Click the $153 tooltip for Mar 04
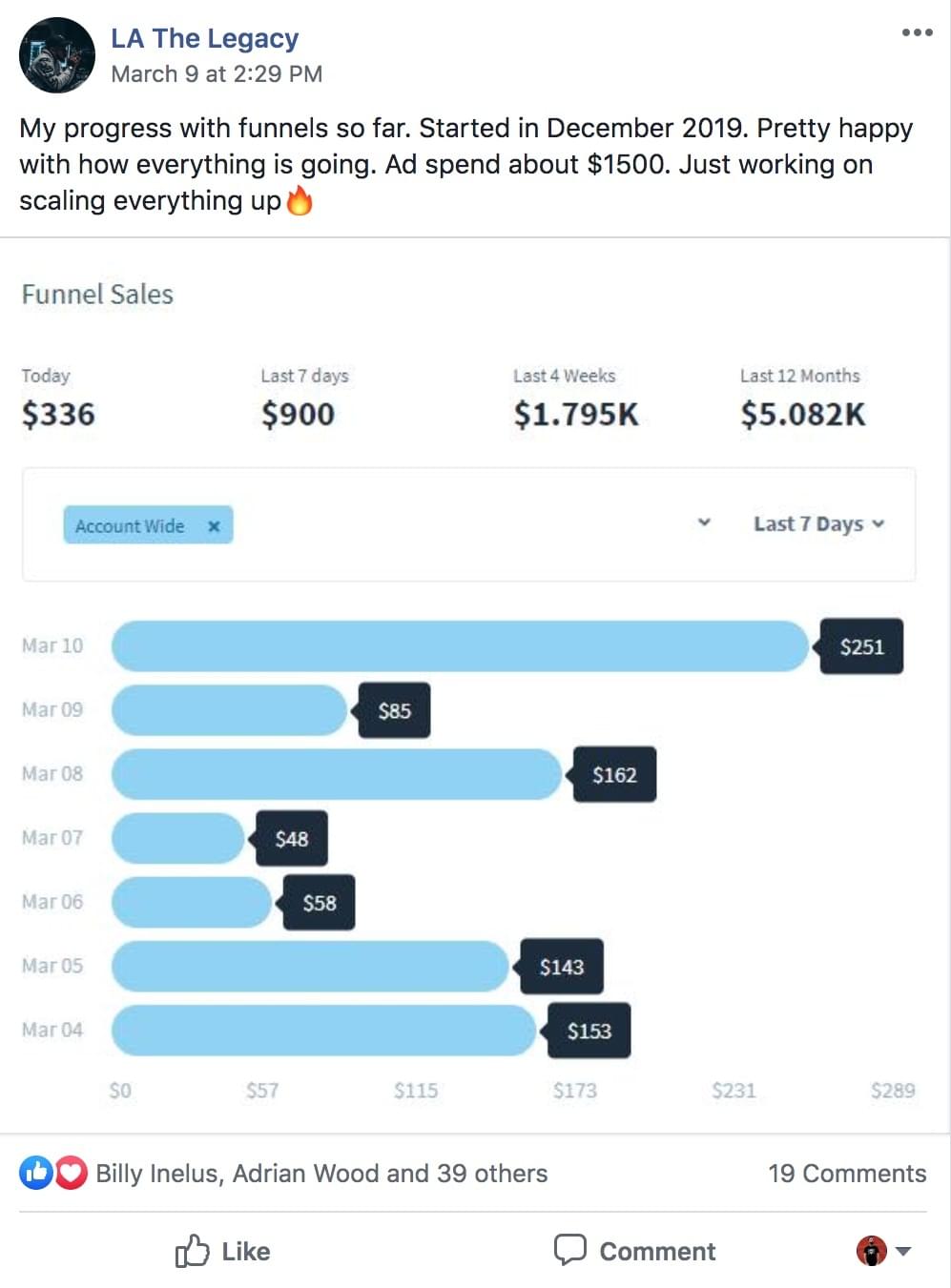951x1288 pixels. coord(589,1031)
